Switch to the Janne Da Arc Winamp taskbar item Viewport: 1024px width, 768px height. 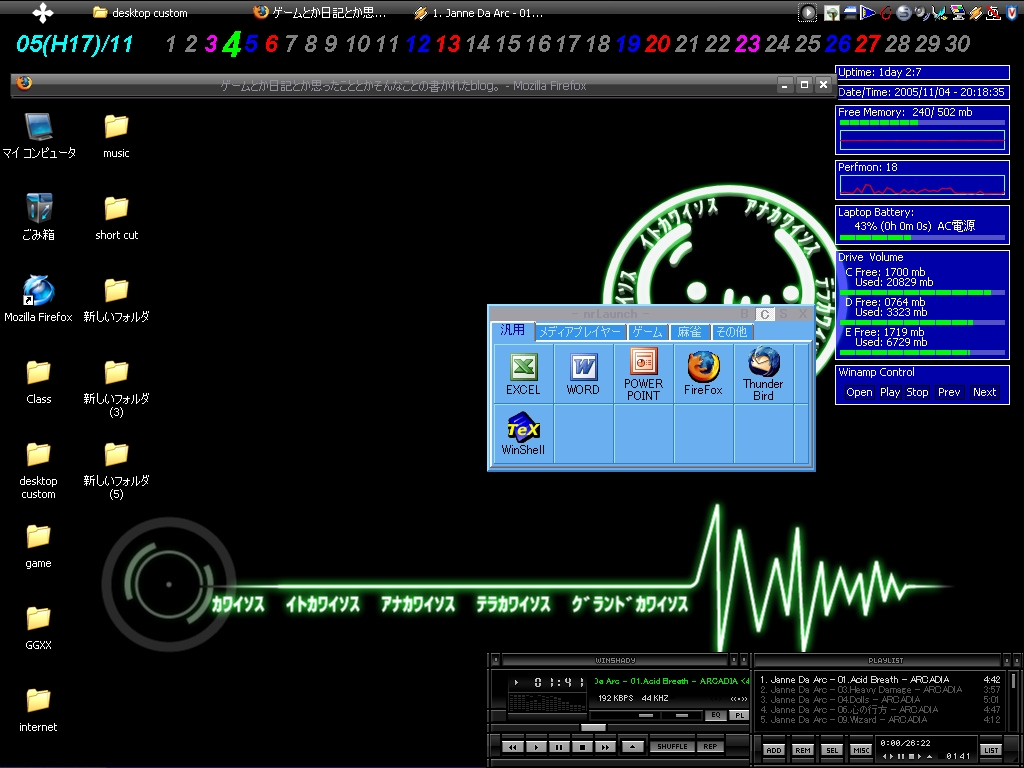click(479, 12)
